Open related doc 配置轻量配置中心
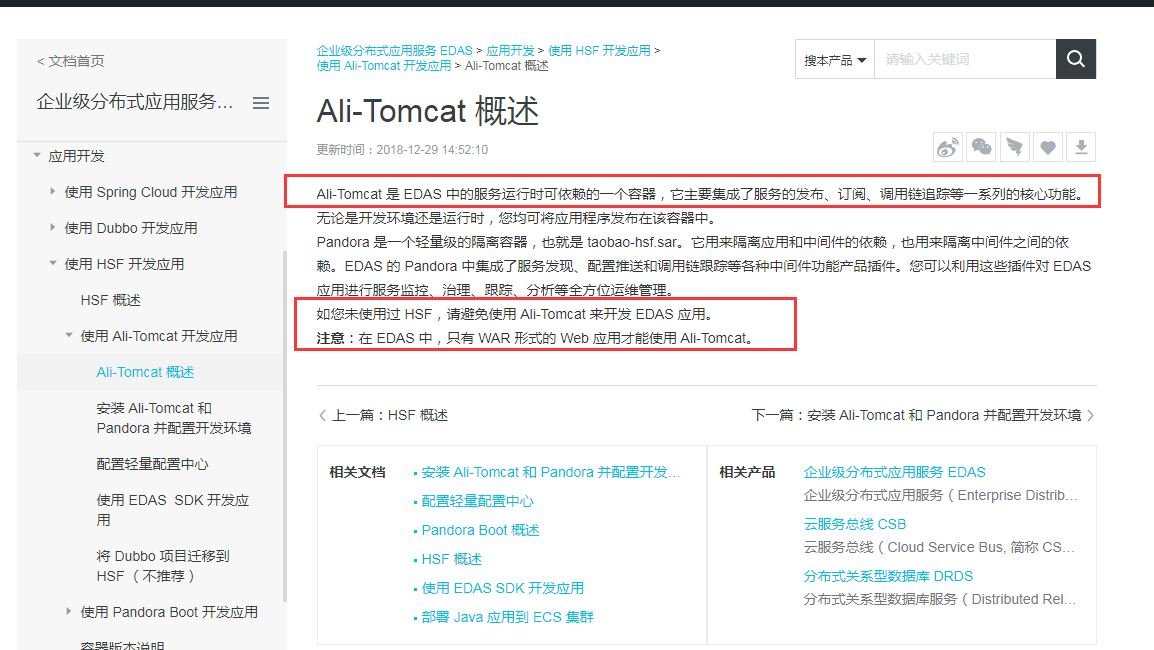The image size is (1154, 650). tap(477, 501)
